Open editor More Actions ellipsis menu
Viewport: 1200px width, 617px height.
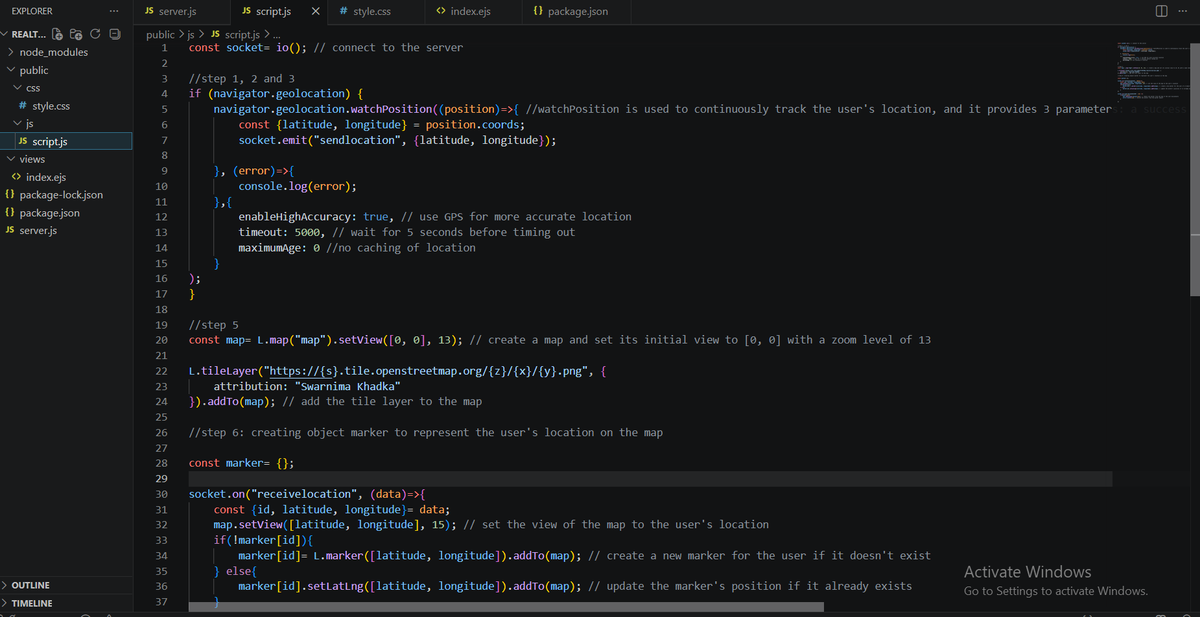tap(1184, 11)
